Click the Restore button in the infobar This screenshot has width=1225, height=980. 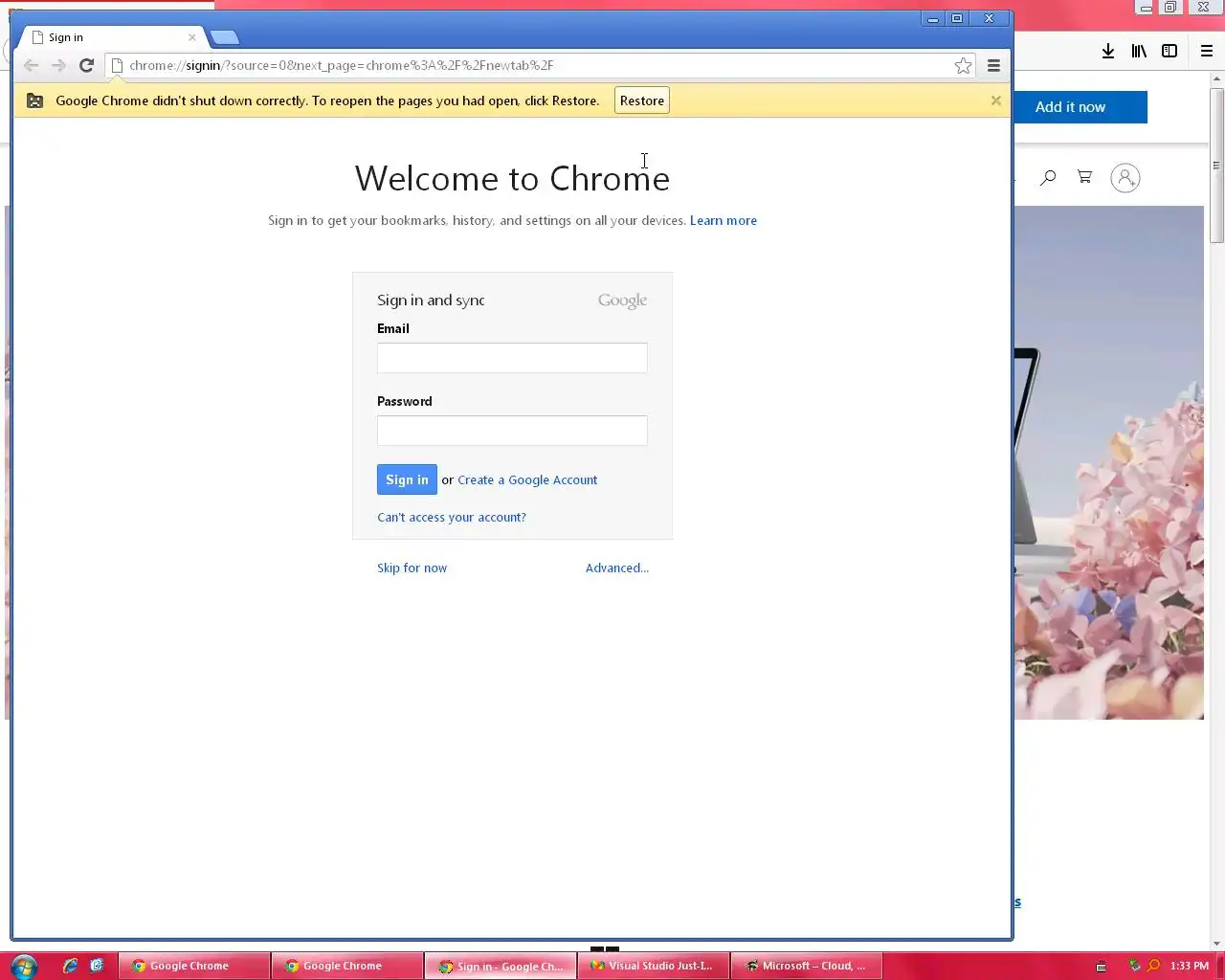tap(641, 100)
